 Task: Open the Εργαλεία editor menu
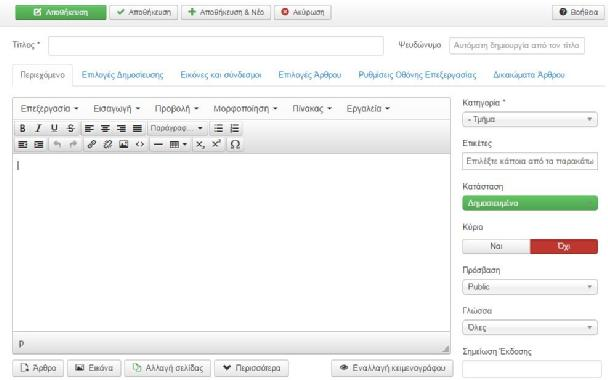pos(368,109)
